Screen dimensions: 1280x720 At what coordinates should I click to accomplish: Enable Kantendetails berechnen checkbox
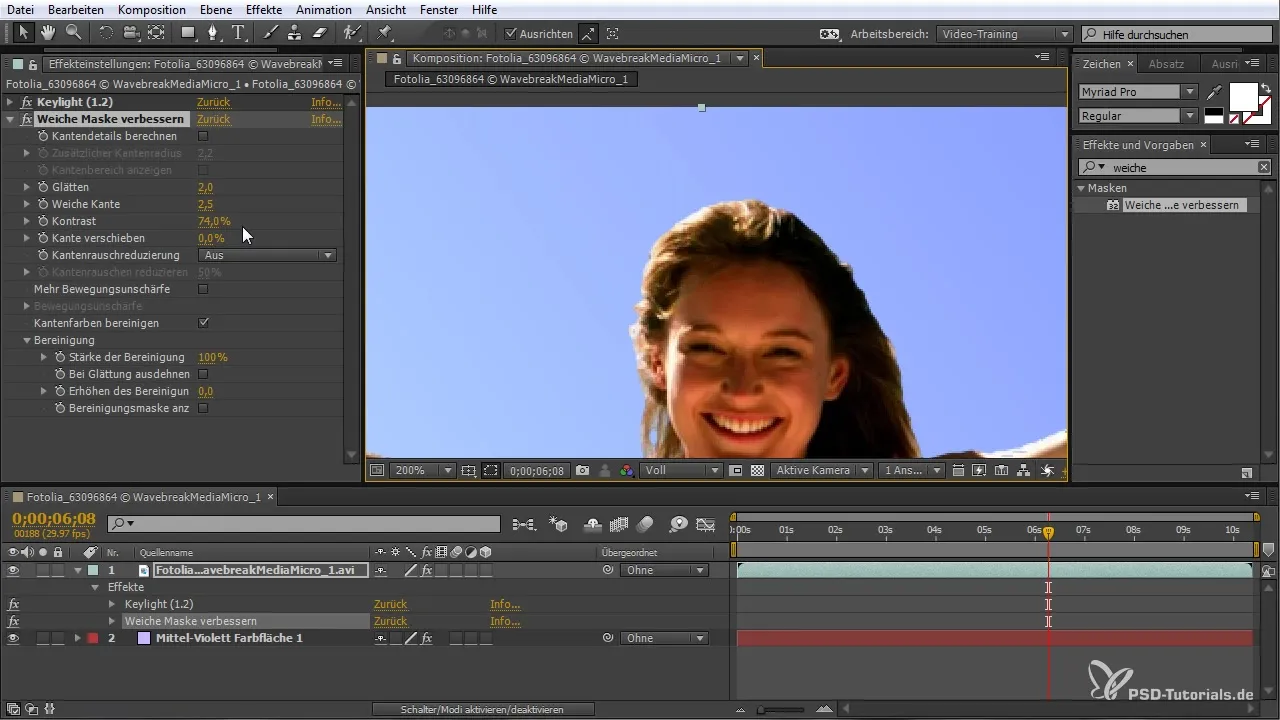tap(203, 136)
